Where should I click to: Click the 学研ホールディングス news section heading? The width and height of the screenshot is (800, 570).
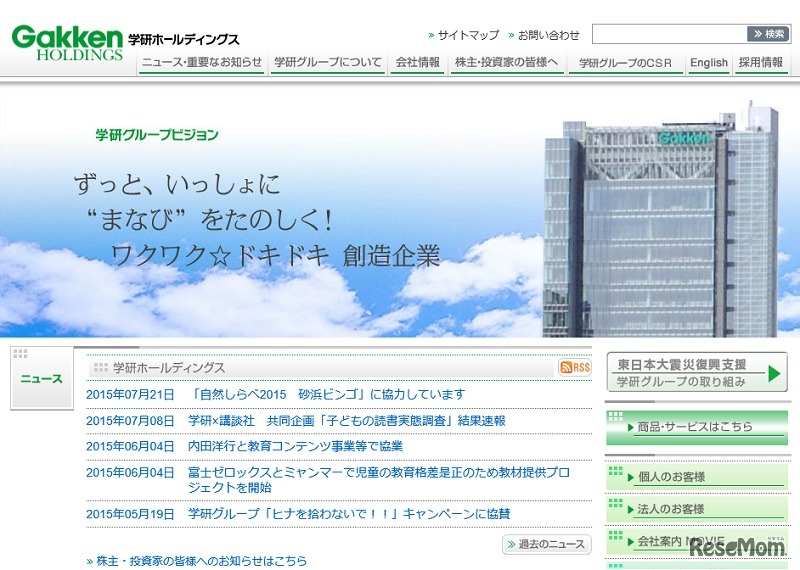coord(169,367)
